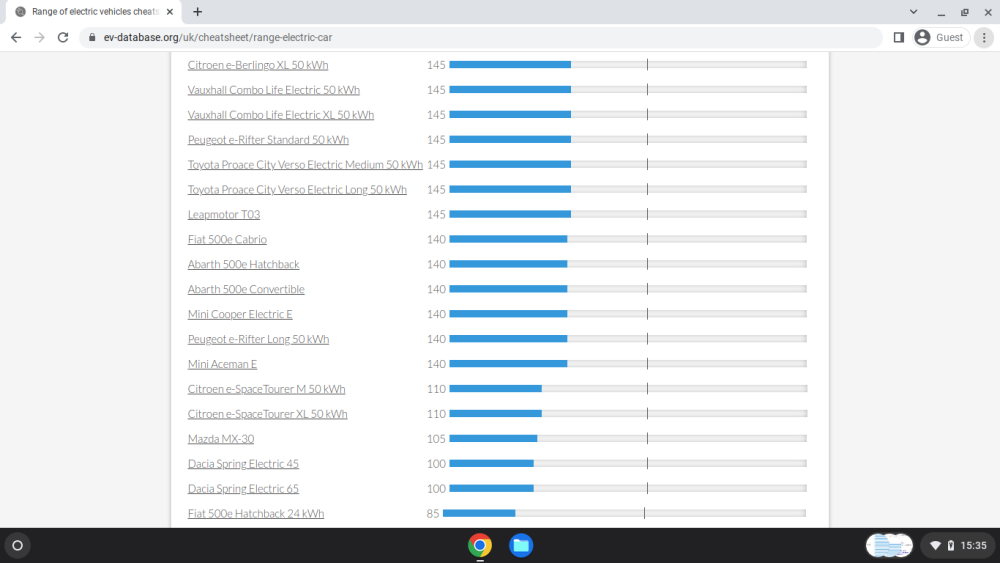
Task: Open the Mini Aceman E link
Action: pyautogui.click(x=222, y=364)
